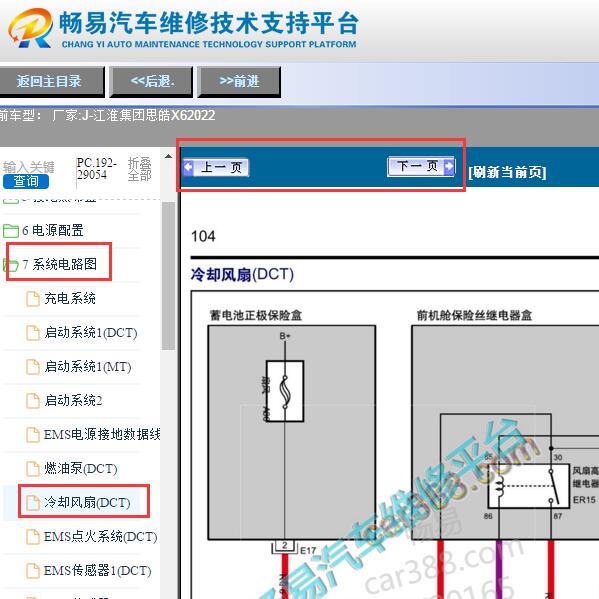Click the 启动系统1(DCT) page icon
Screen dimensions: 599x599
[33, 333]
